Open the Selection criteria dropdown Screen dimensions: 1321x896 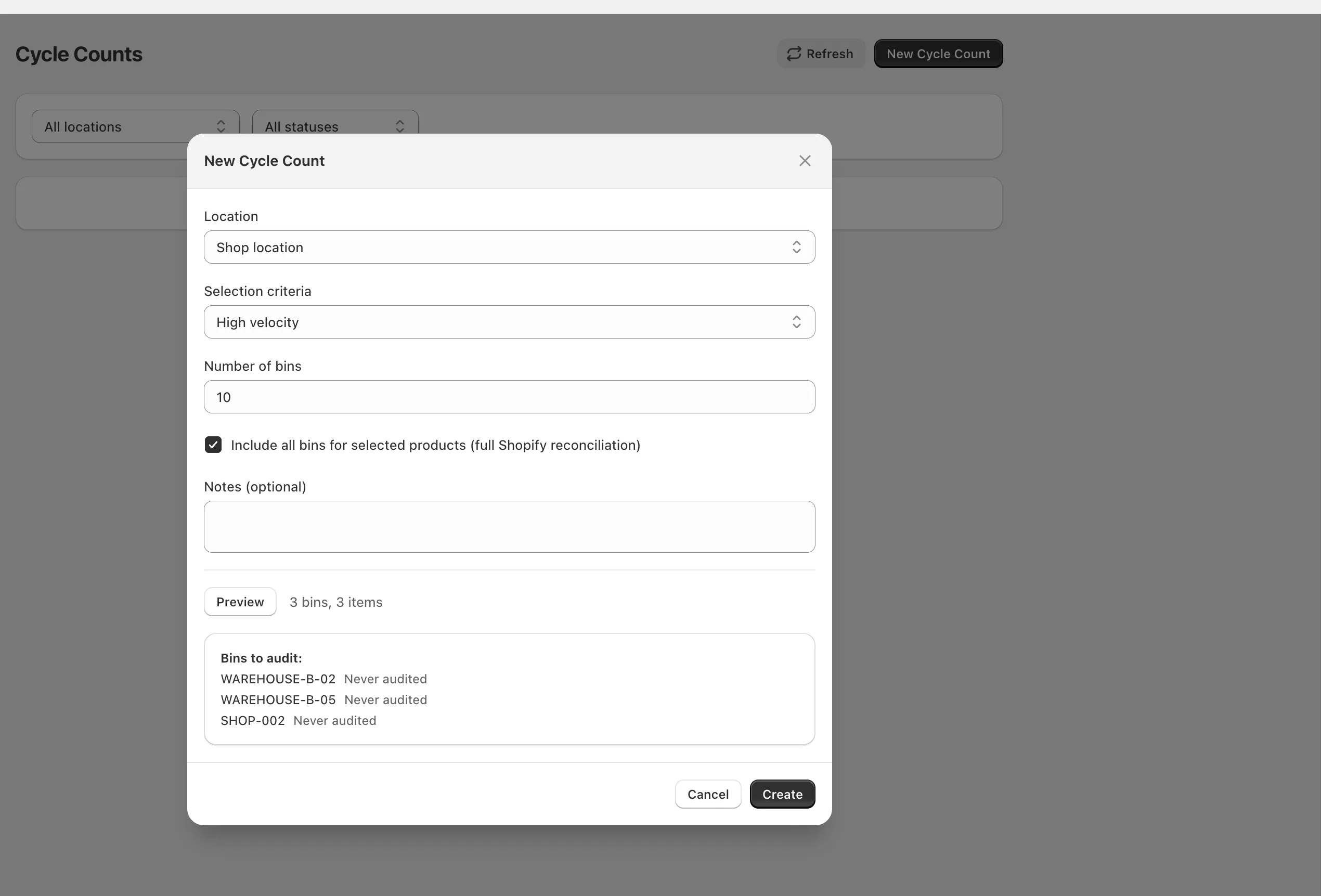509,322
